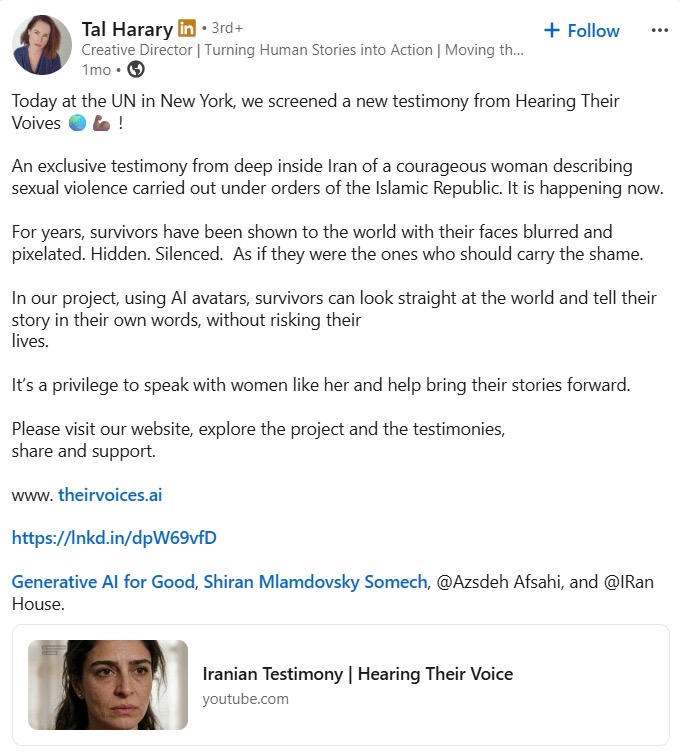The height and width of the screenshot is (752, 680).
Task: Open the lnkd.in/dpW69vfD short link
Action: [114, 538]
